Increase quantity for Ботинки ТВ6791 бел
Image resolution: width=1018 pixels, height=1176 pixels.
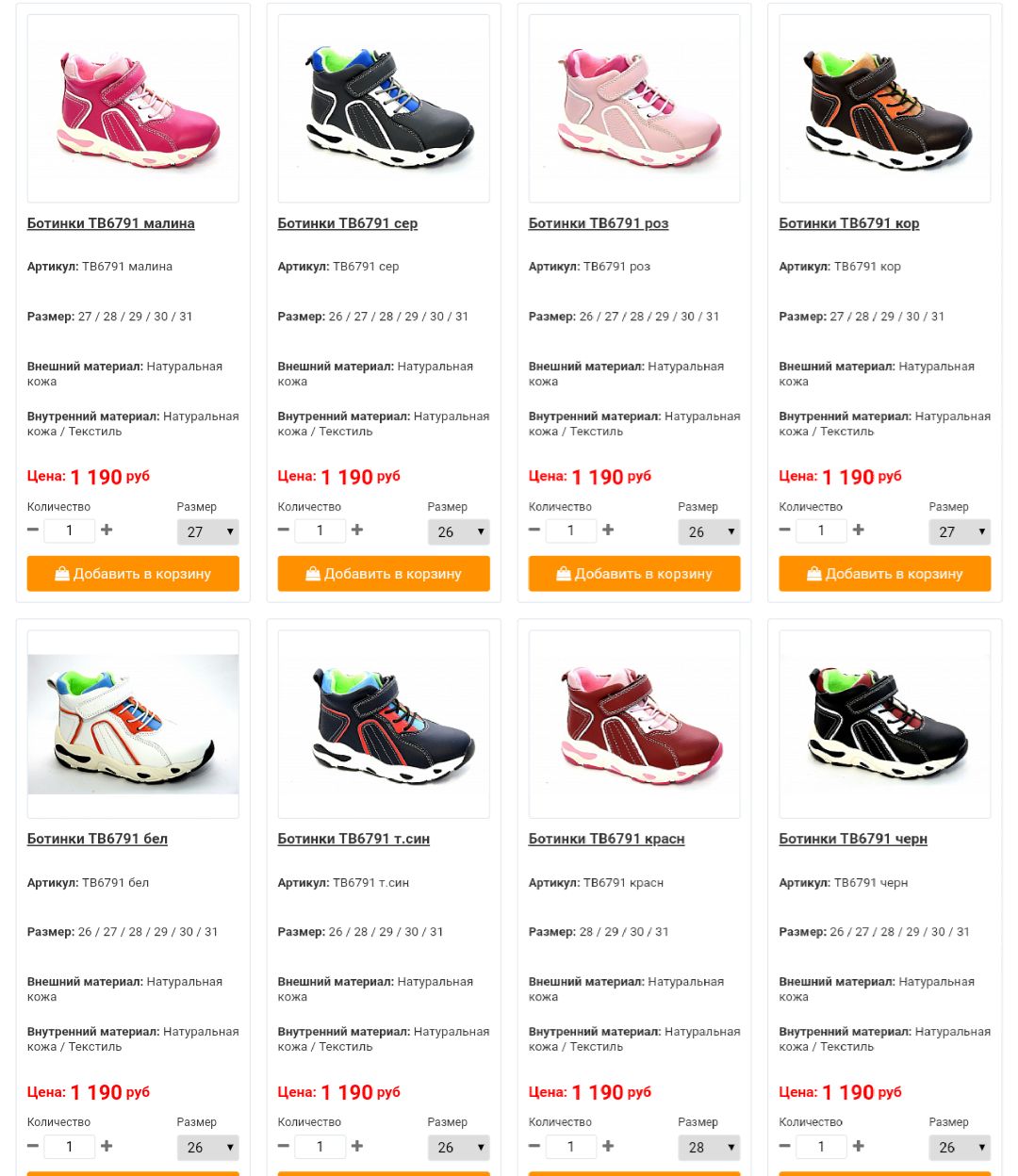point(107,1146)
